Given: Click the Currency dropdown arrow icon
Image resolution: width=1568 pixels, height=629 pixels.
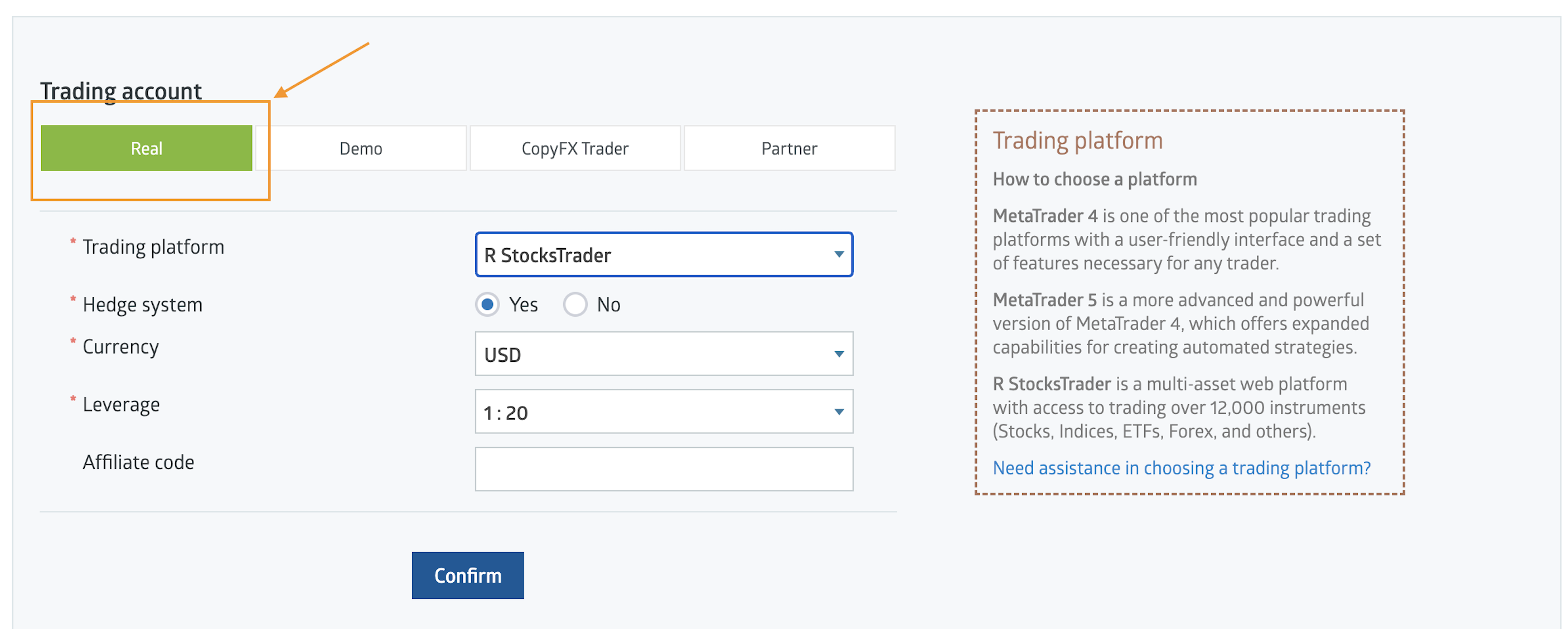Looking at the screenshot, I should (x=838, y=354).
